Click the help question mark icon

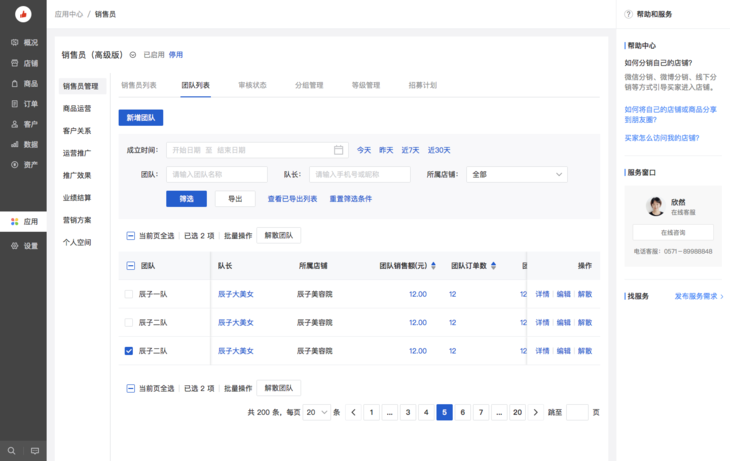[x=628, y=15]
